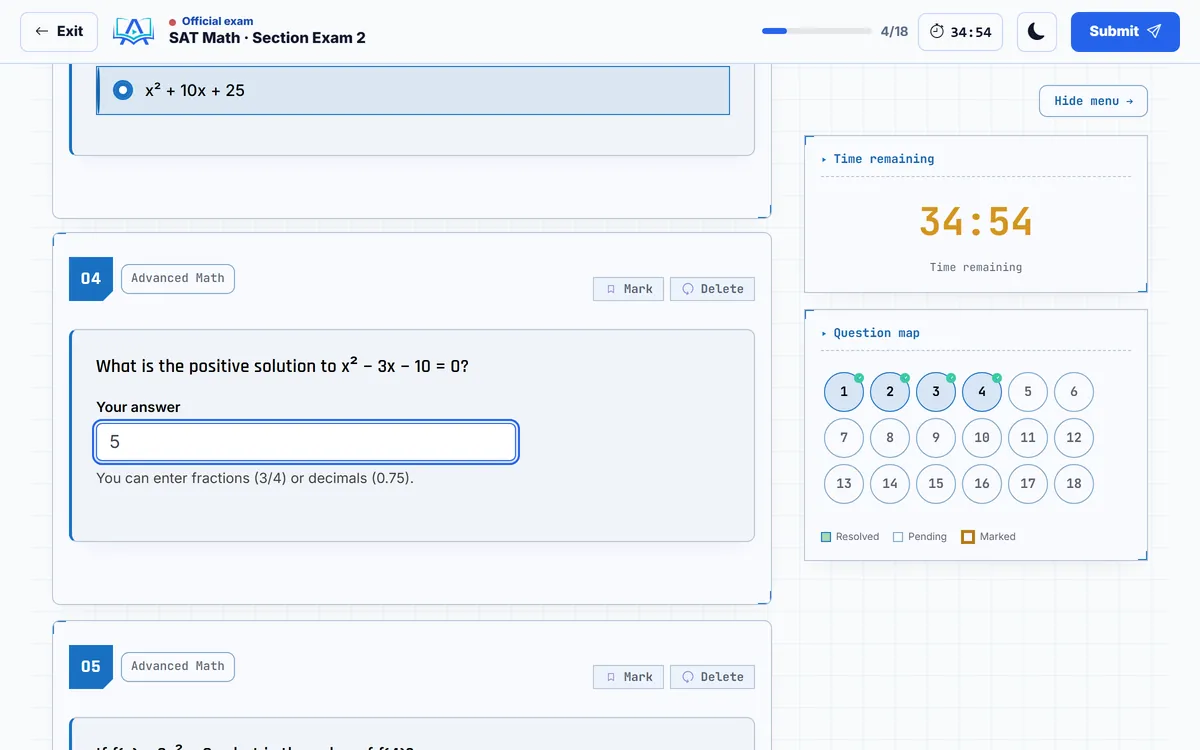Go to question 3 in question map
Screen dimensions: 1200x750
click(x=936, y=392)
